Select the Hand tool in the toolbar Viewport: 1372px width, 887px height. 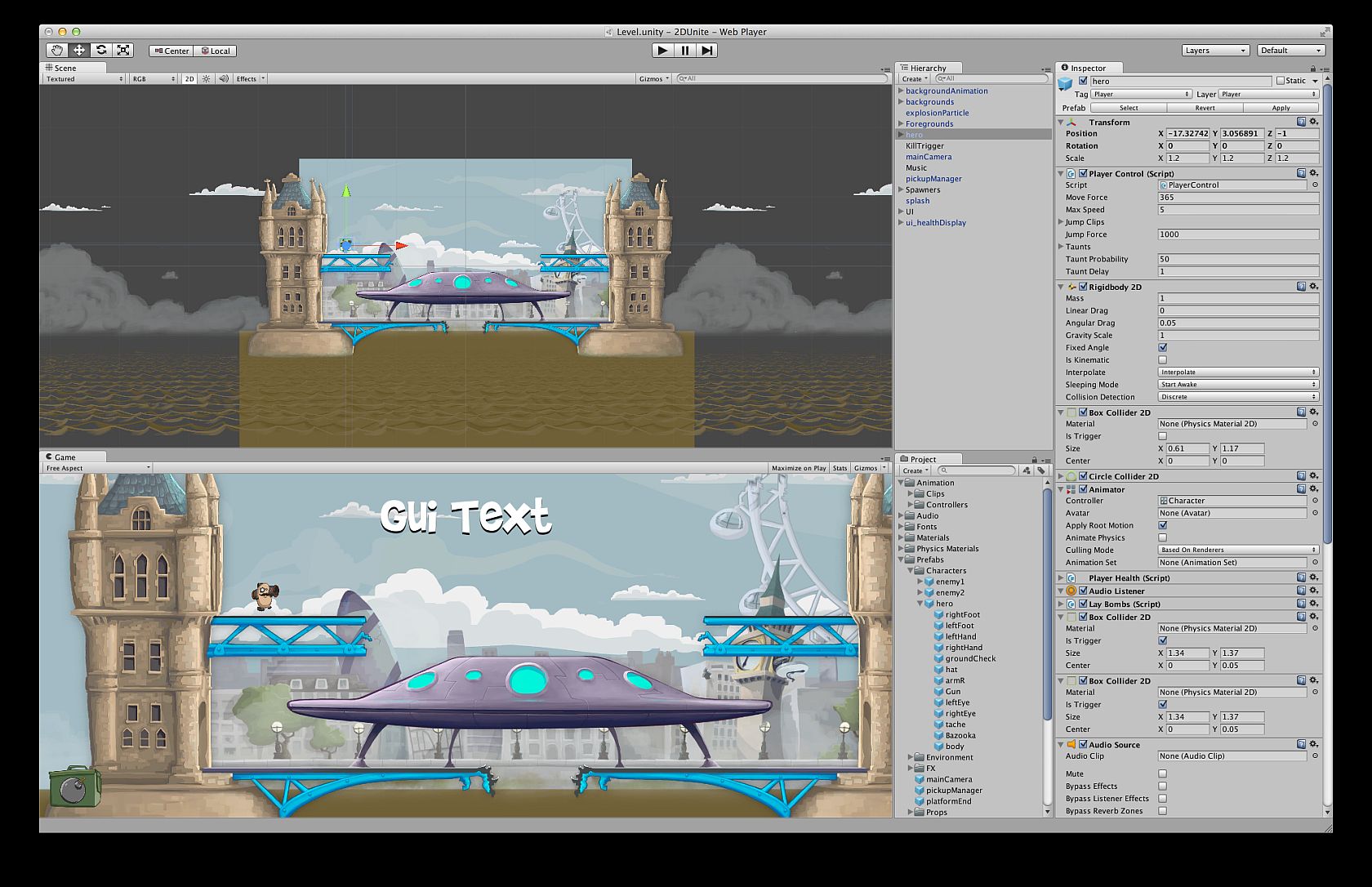[x=57, y=51]
